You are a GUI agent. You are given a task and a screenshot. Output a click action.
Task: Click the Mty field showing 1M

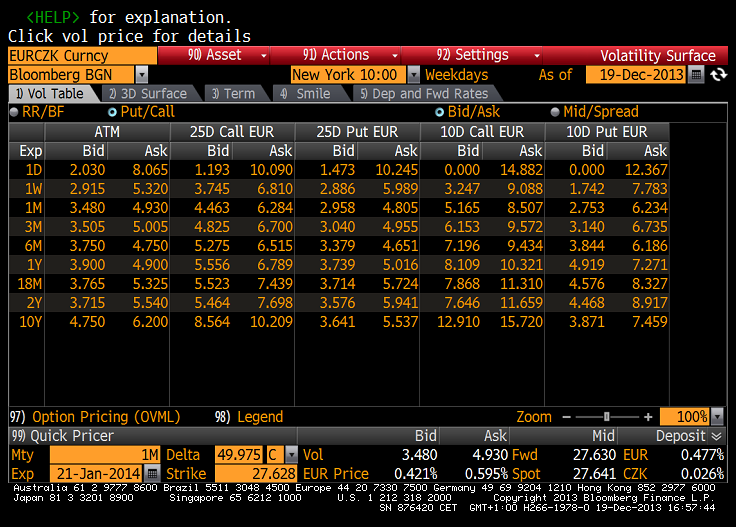point(105,455)
